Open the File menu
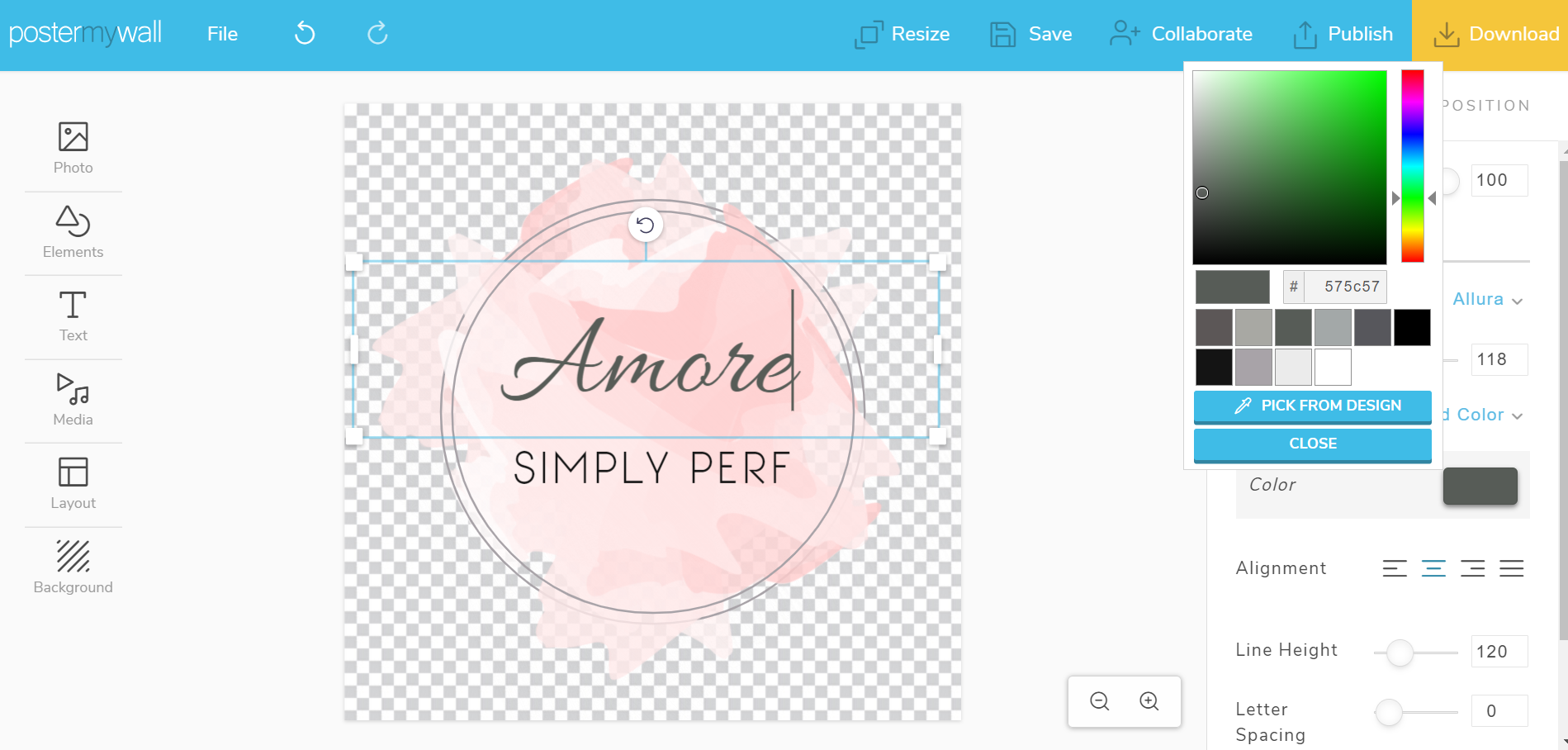Image resolution: width=1568 pixels, height=750 pixels. point(222,34)
